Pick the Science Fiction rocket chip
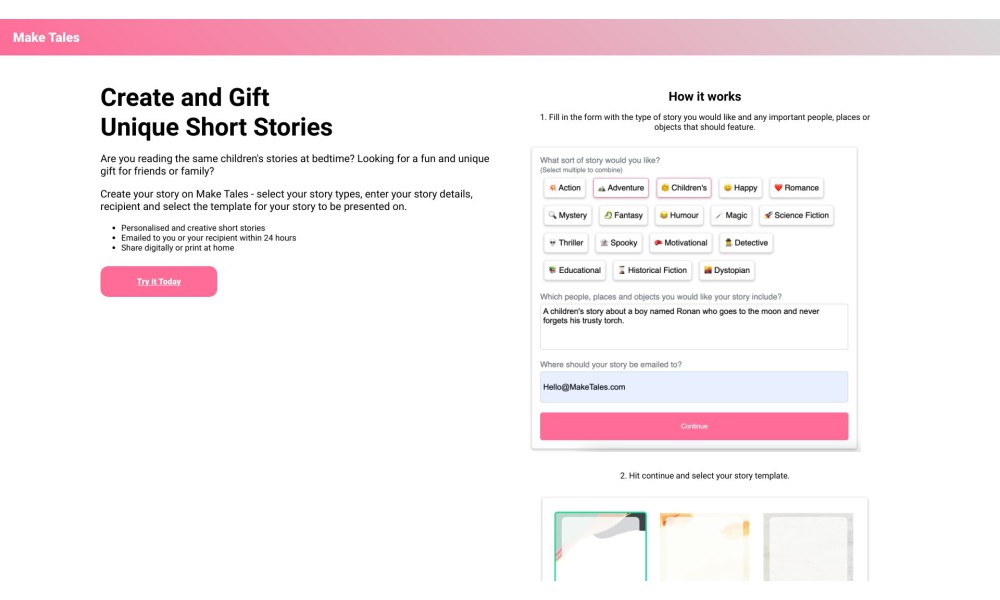 click(x=797, y=215)
